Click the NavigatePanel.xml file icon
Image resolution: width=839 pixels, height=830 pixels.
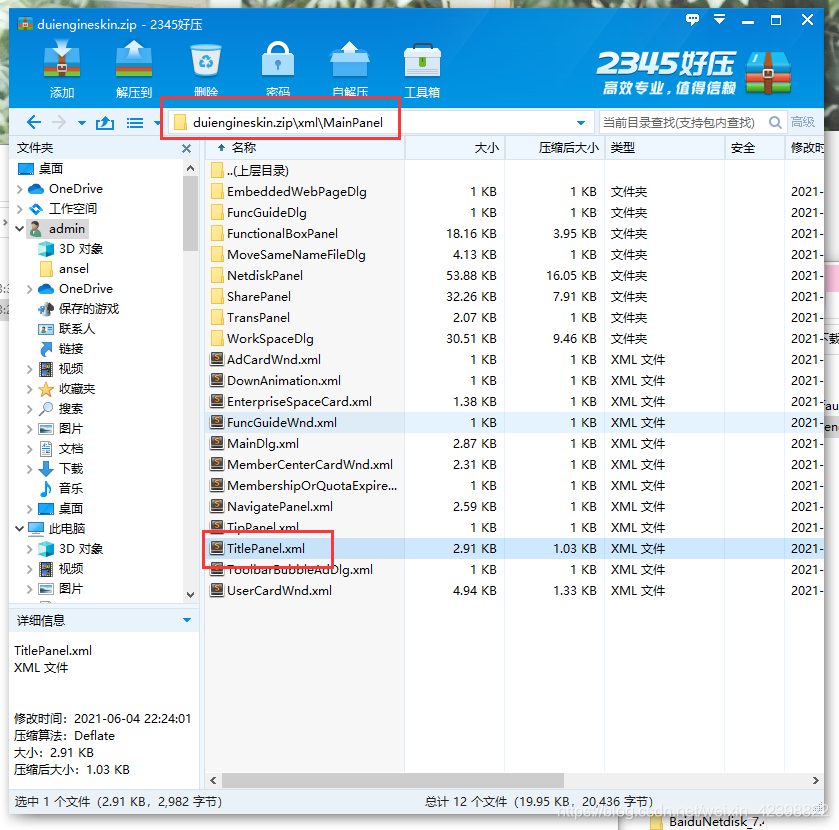click(217, 506)
